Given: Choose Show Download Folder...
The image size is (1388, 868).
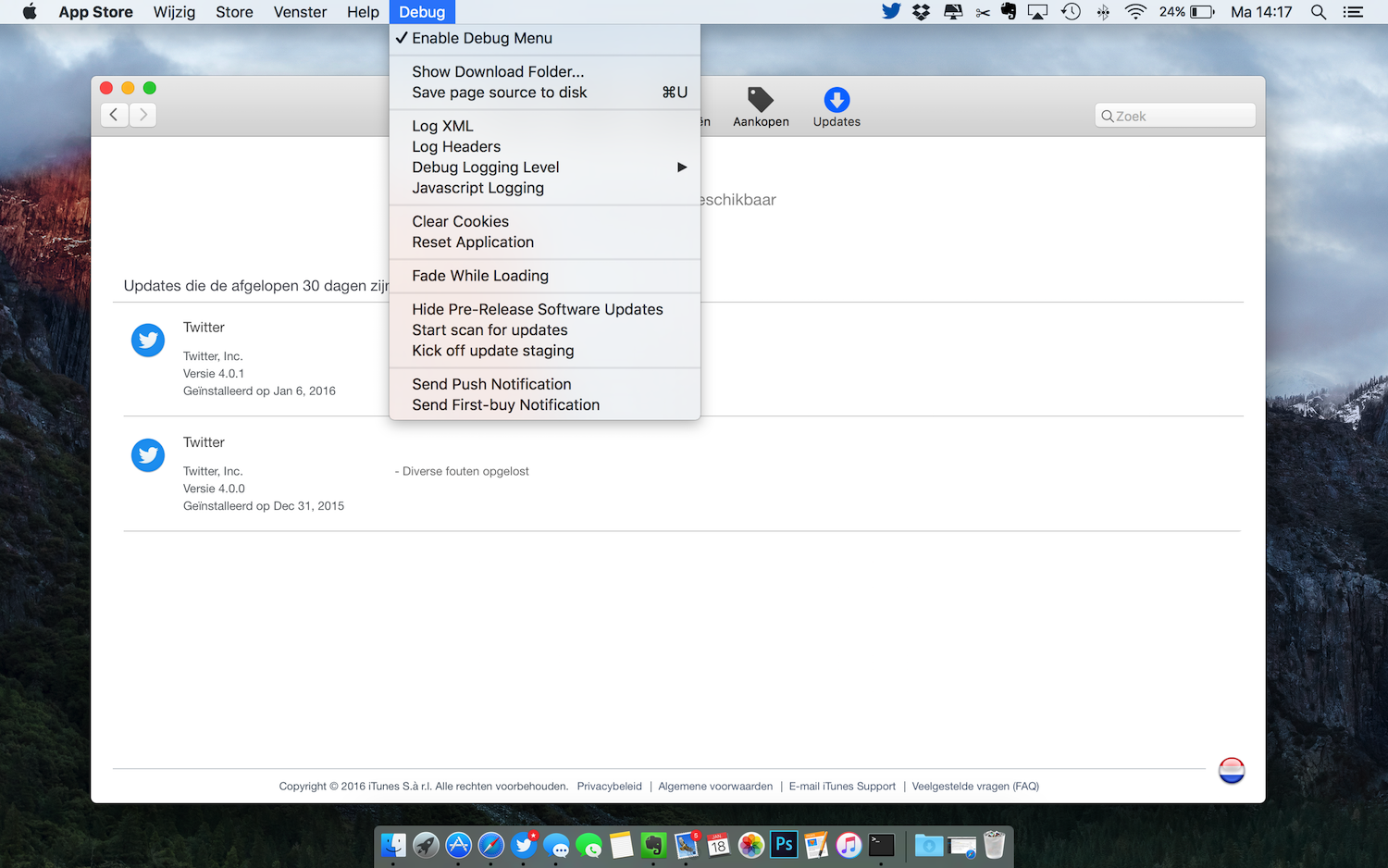Looking at the screenshot, I should coord(545,71).
